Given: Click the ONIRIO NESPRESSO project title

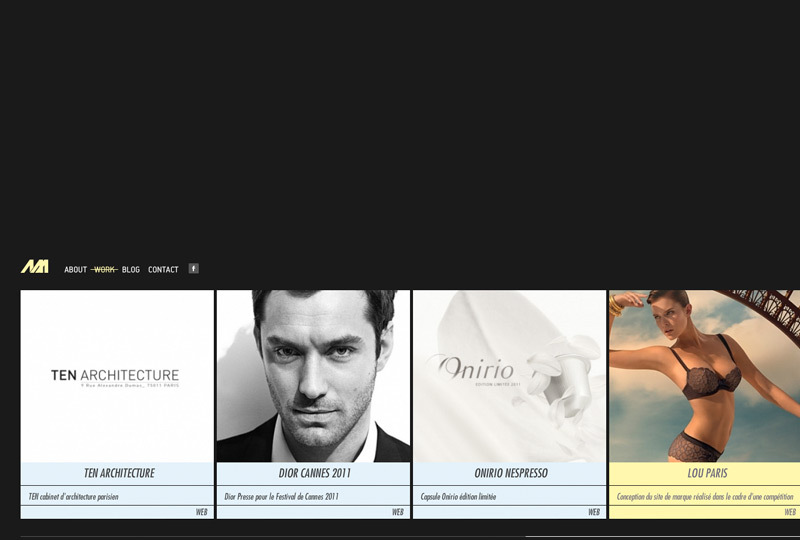Looking at the screenshot, I should [511, 473].
